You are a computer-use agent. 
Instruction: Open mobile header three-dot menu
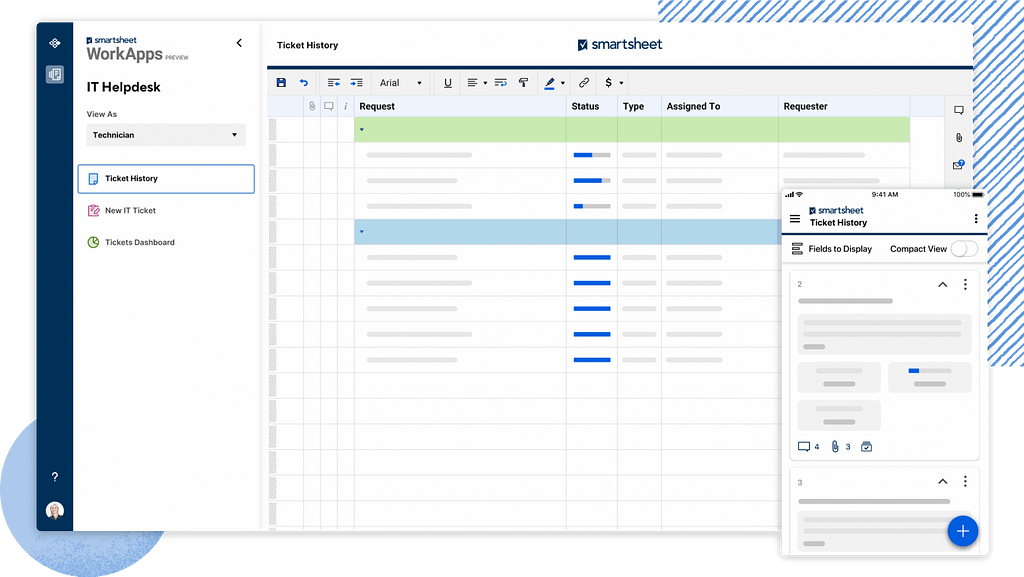(976, 219)
